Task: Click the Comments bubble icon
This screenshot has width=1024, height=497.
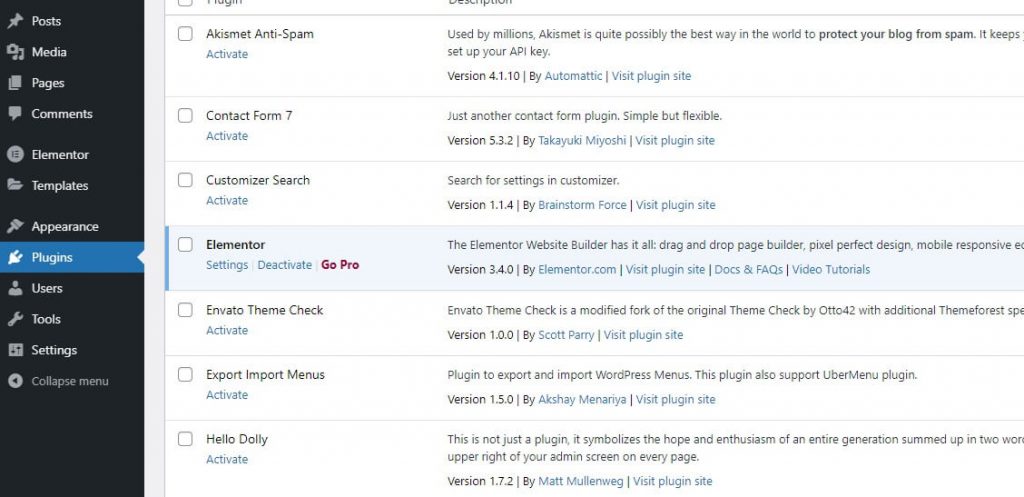Action: click(15, 114)
